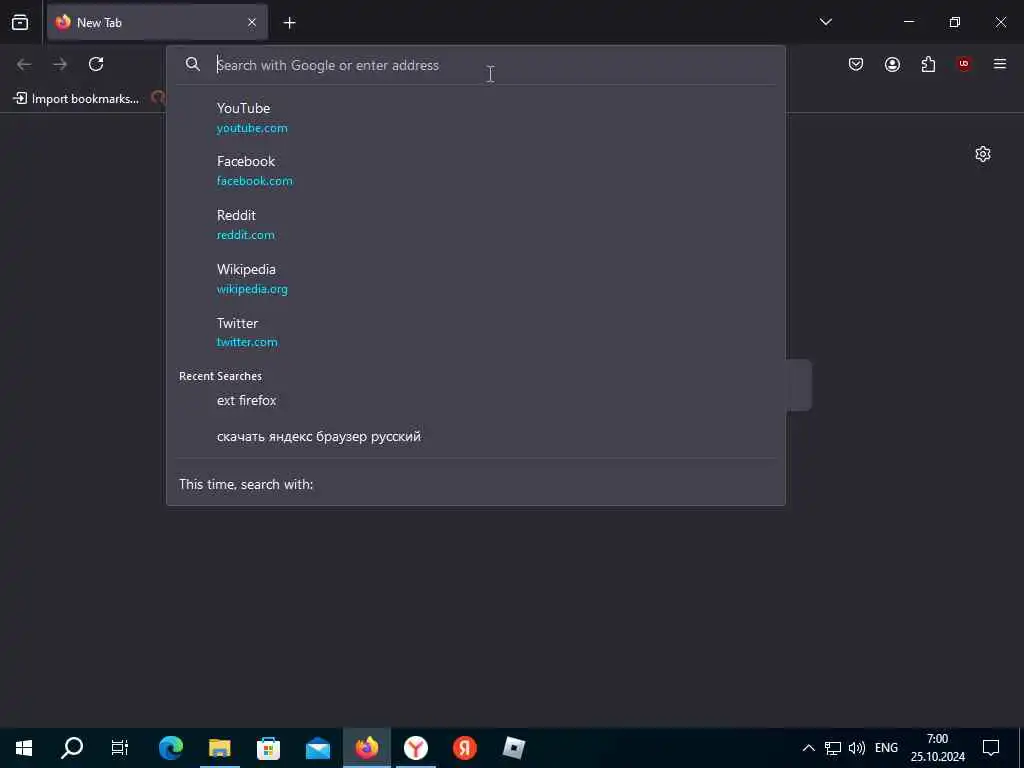The image size is (1024, 768).
Task: Expand the list all tabs chevron
Action: [825, 22]
